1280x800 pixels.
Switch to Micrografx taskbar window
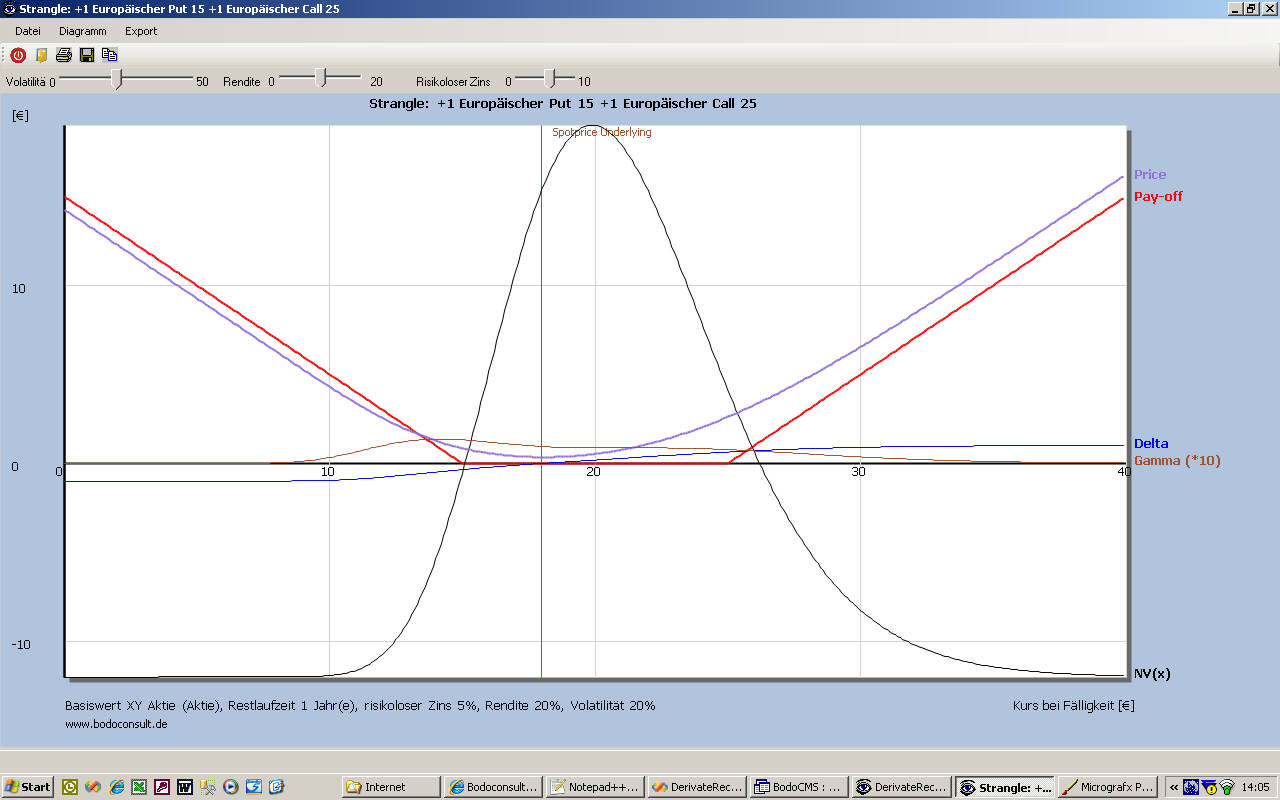pos(1107,787)
